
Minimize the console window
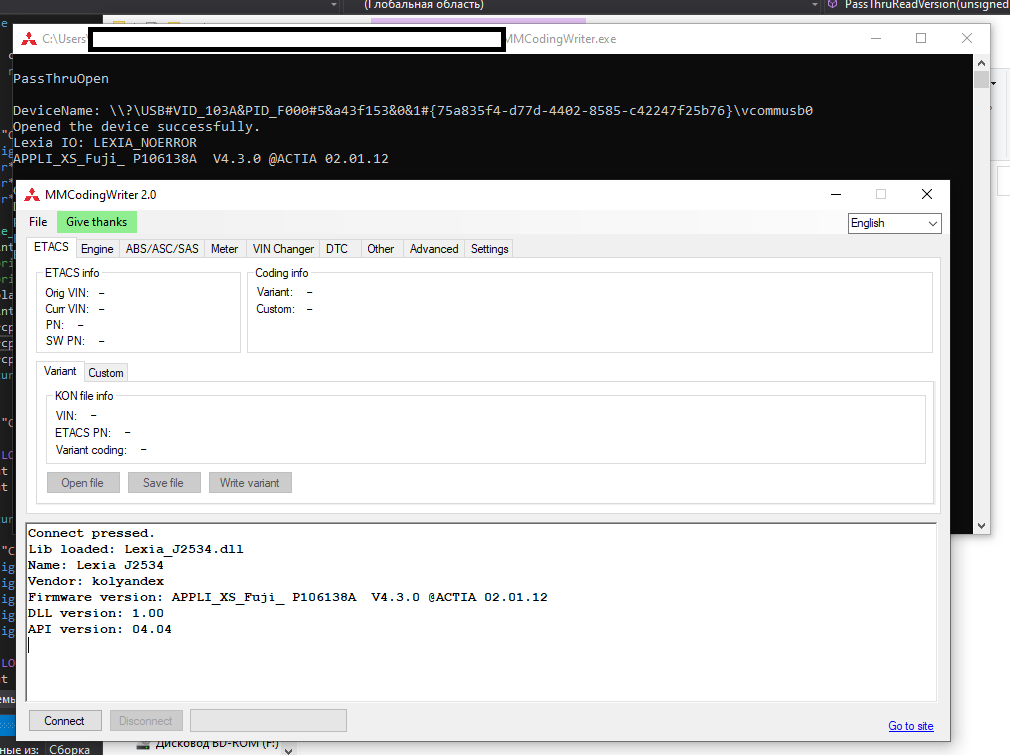pos(876,39)
